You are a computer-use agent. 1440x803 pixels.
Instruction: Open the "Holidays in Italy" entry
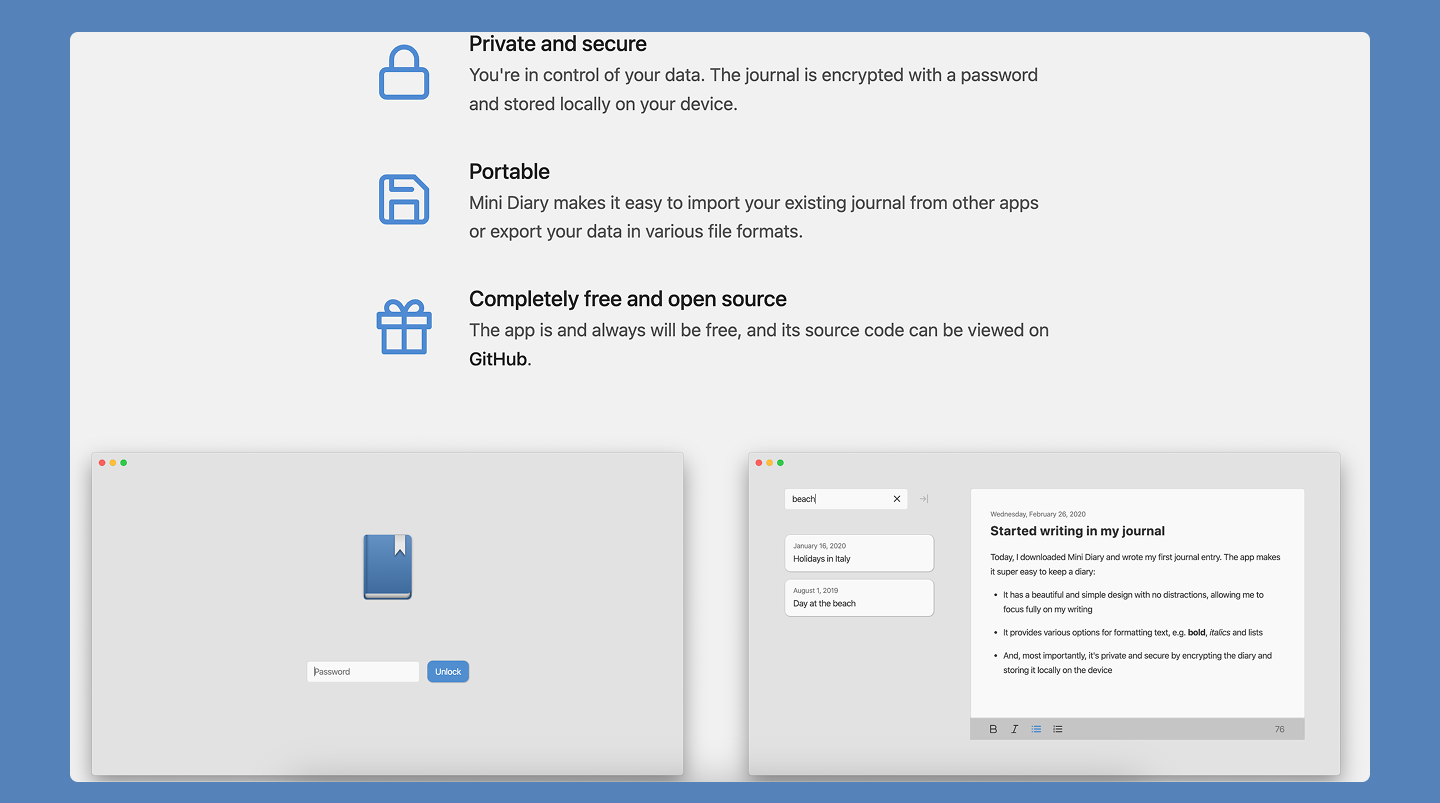pos(859,553)
